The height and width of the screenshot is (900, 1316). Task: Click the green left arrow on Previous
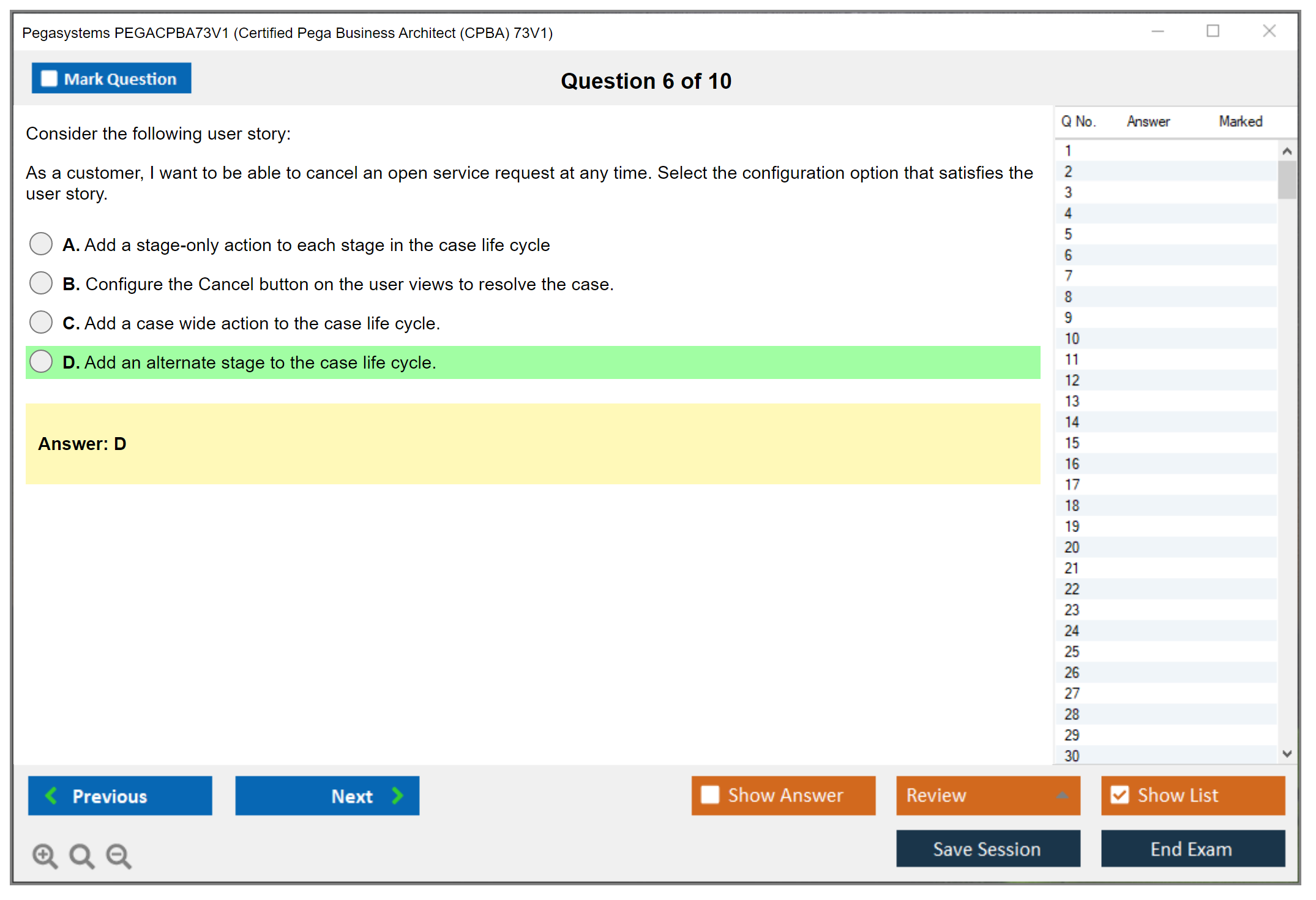pos(51,795)
